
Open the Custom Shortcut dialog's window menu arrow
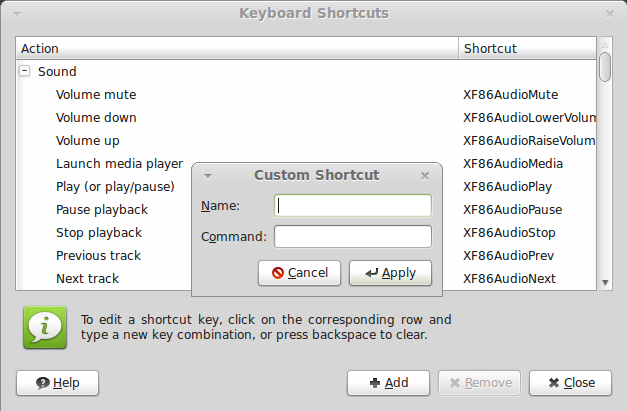coord(208,176)
